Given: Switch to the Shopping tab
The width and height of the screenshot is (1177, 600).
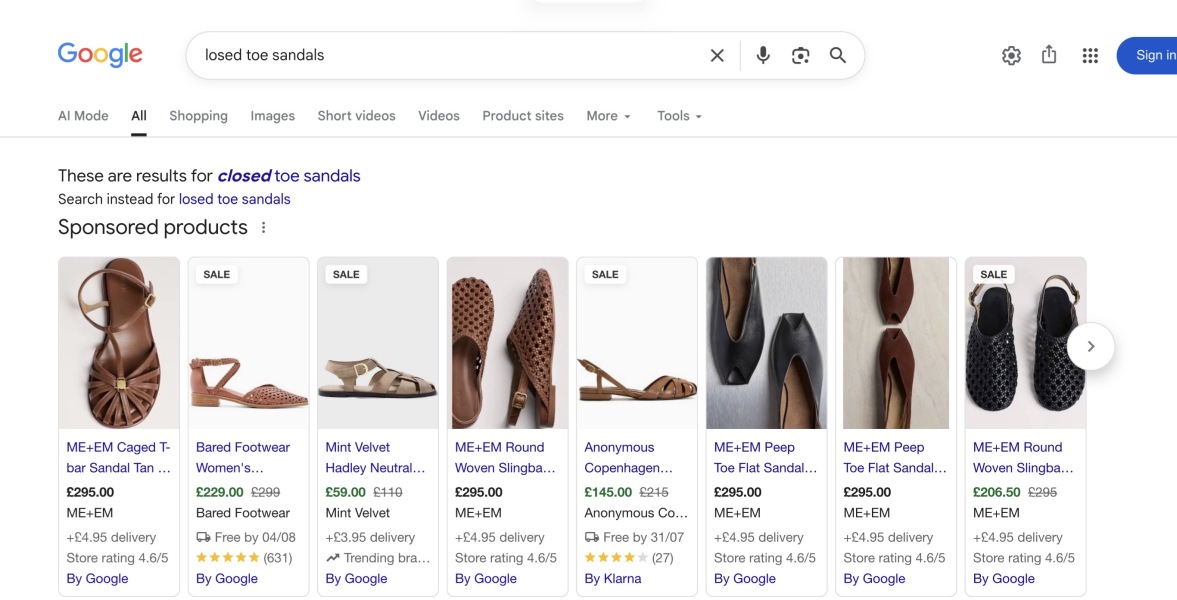Looking at the screenshot, I should [198, 116].
